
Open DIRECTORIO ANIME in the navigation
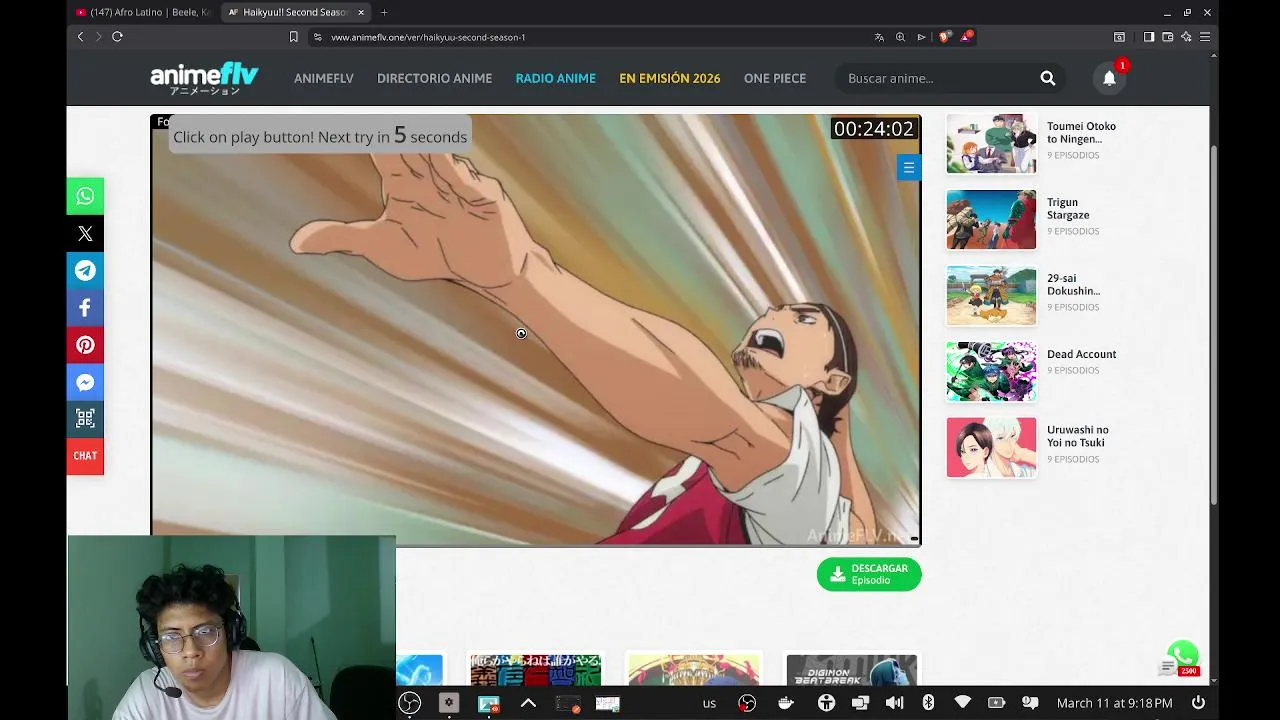(x=434, y=78)
